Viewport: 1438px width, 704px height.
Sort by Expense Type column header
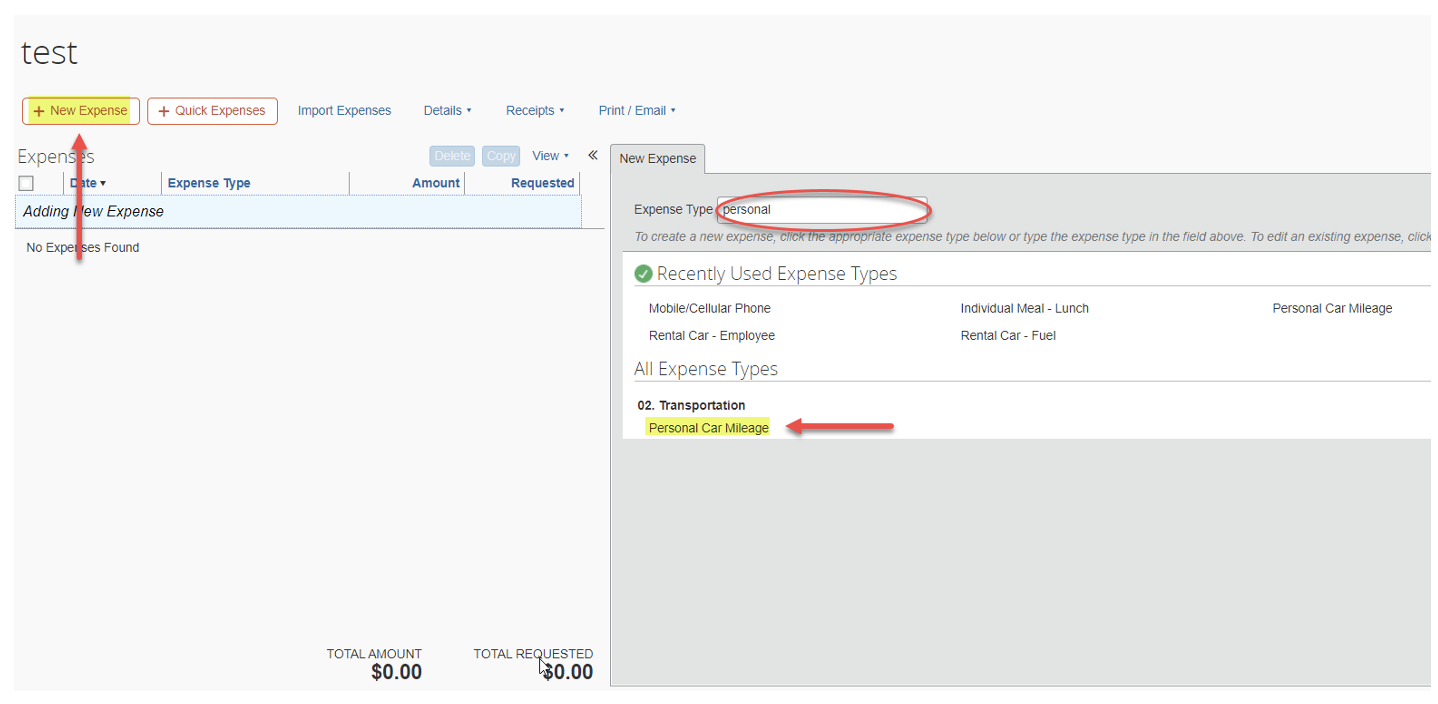209,183
